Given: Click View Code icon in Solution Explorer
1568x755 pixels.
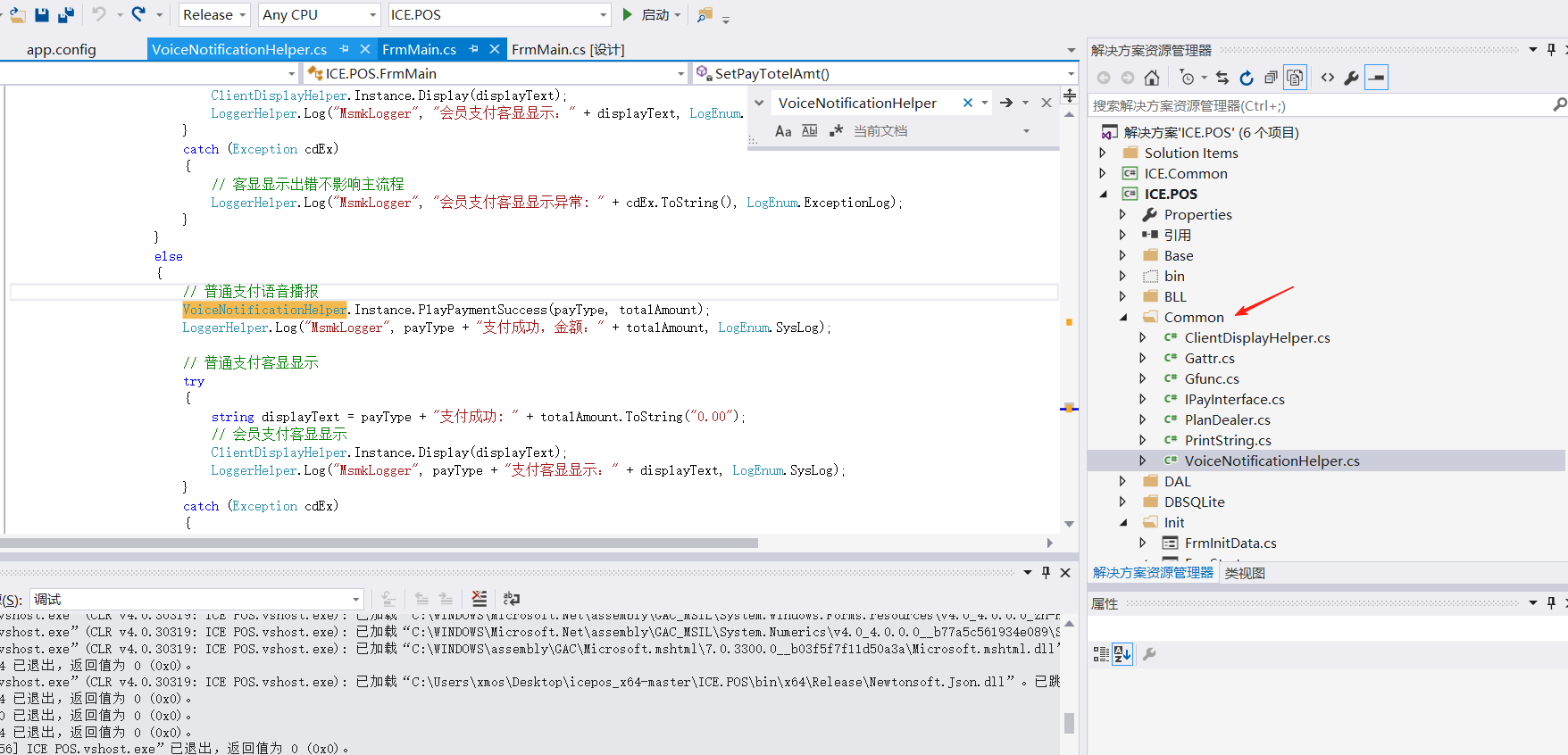Looking at the screenshot, I should coord(1328,78).
